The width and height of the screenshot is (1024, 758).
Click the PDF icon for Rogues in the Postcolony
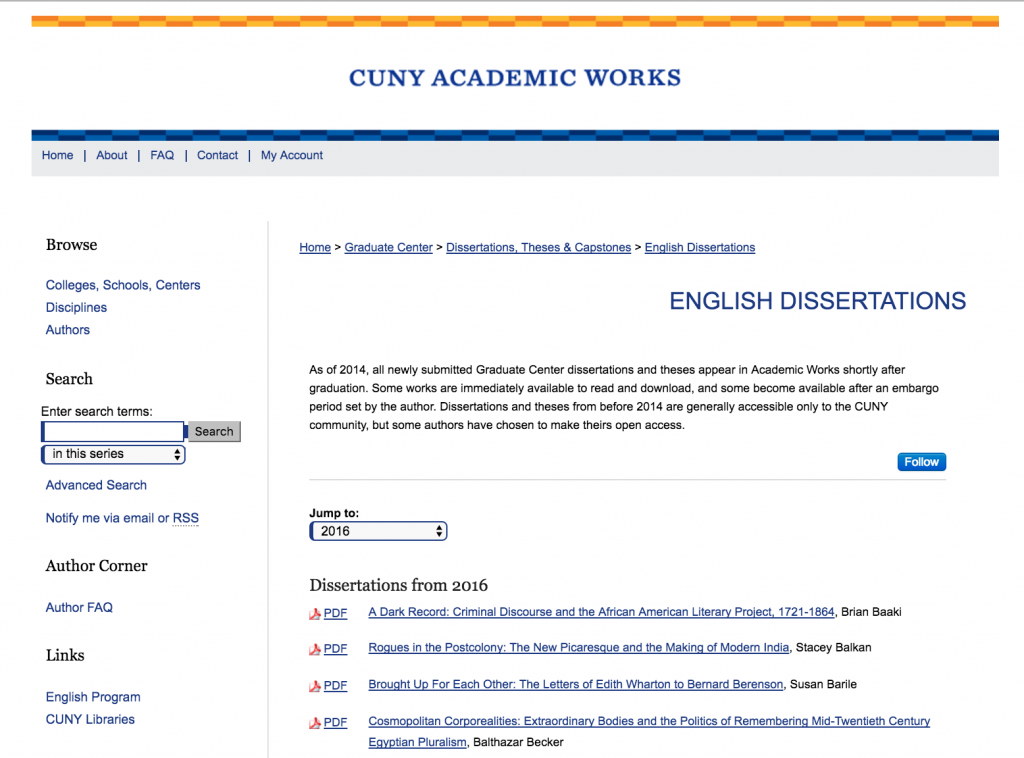point(315,649)
